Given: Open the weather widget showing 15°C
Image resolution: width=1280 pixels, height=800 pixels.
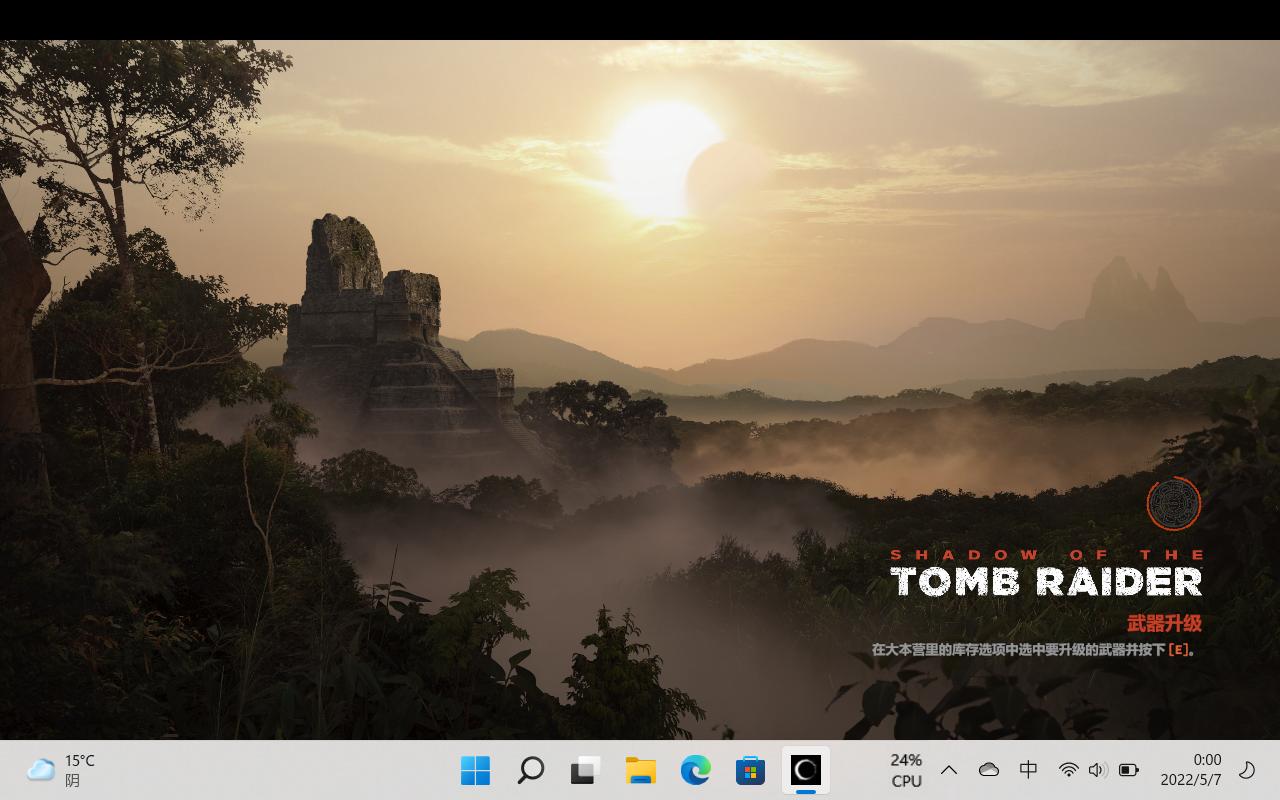Looking at the screenshot, I should [x=62, y=770].
